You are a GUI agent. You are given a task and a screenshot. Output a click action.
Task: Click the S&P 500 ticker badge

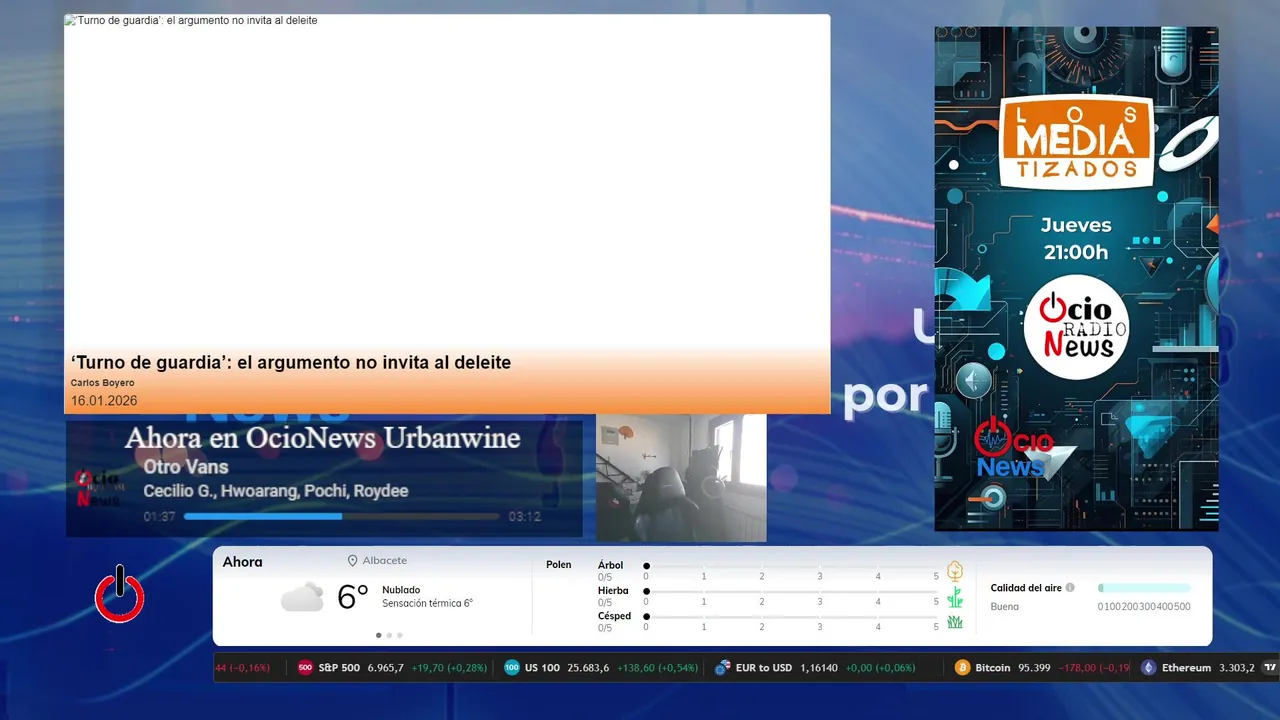pyautogui.click(x=305, y=668)
